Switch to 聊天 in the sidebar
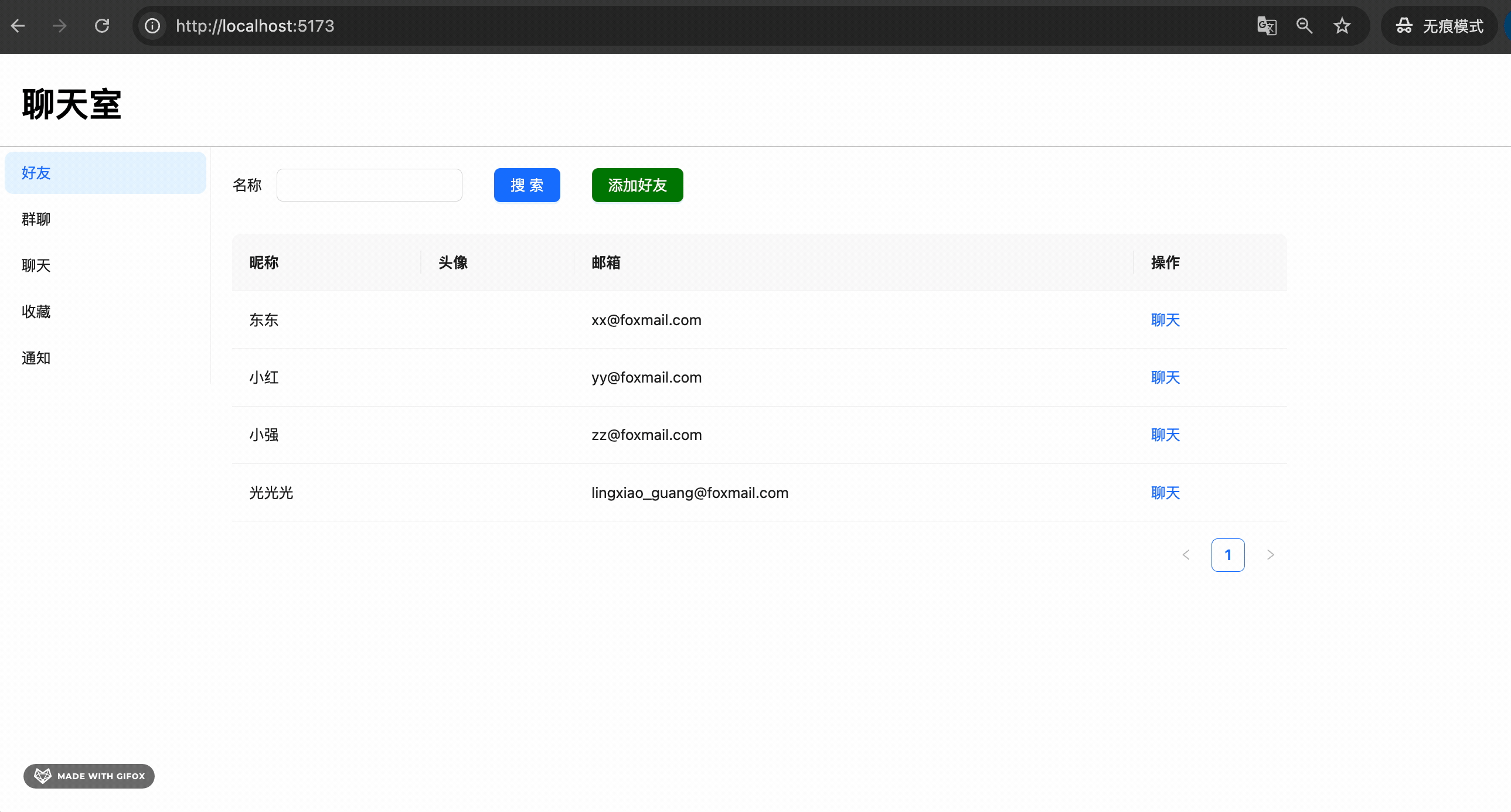 (x=36, y=265)
